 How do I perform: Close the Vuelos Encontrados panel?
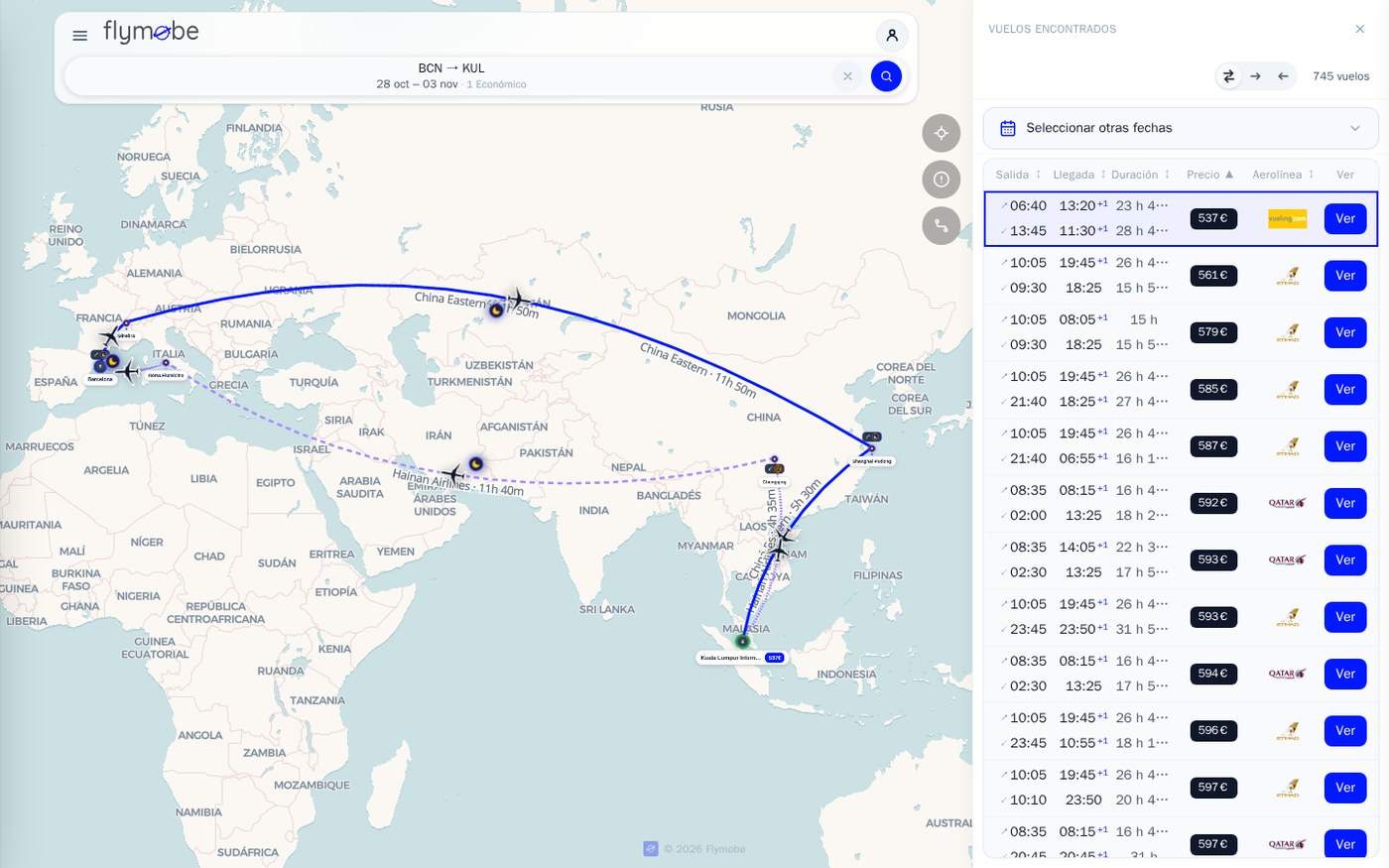pyautogui.click(x=1360, y=29)
